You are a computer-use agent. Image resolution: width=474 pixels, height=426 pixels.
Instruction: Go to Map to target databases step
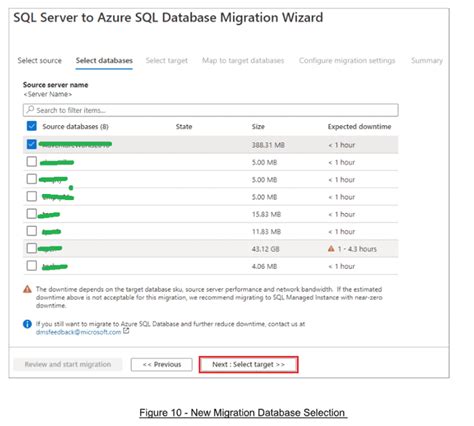[243, 61]
